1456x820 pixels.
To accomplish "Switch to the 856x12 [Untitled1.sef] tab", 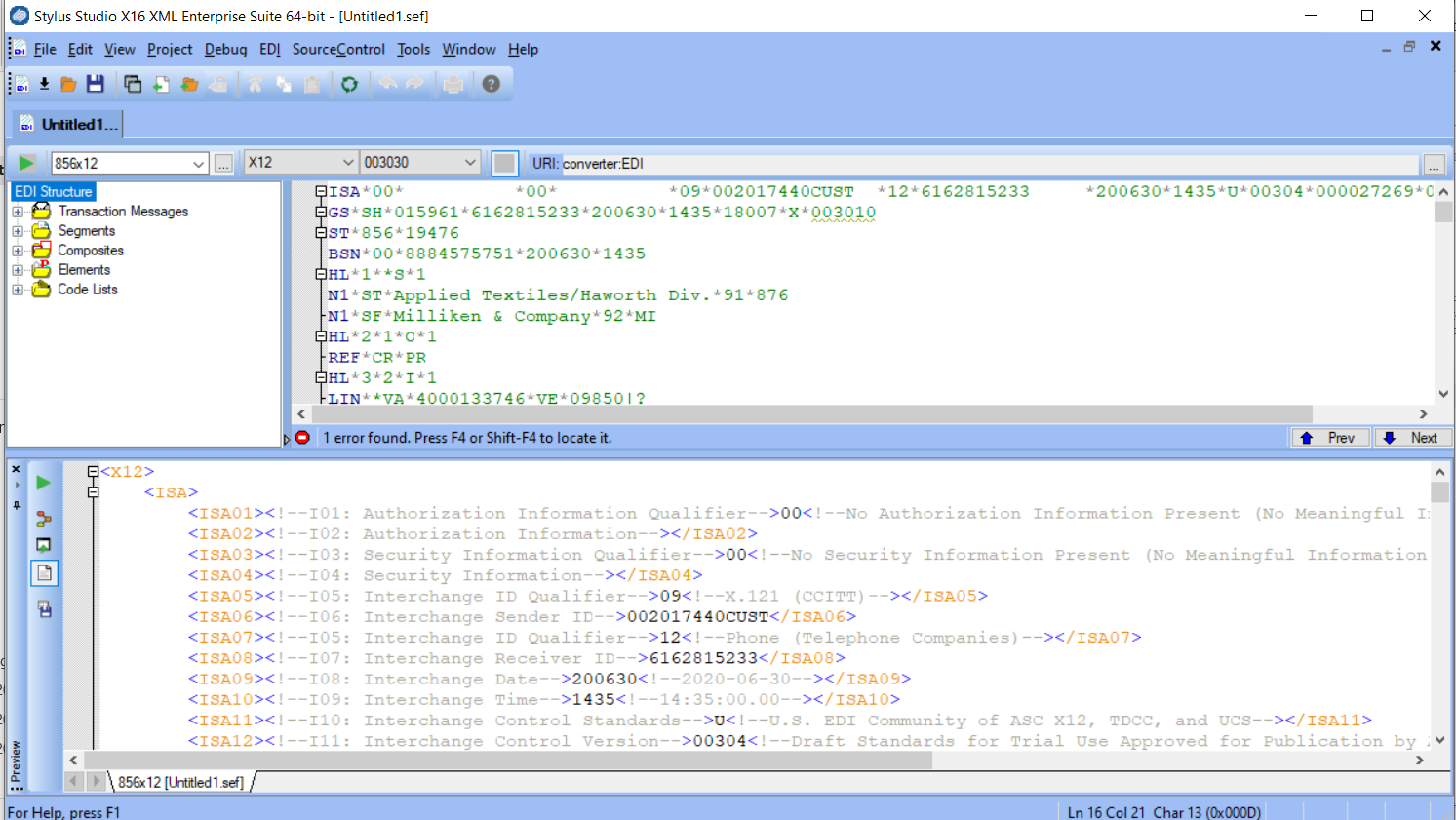I will point(180,782).
